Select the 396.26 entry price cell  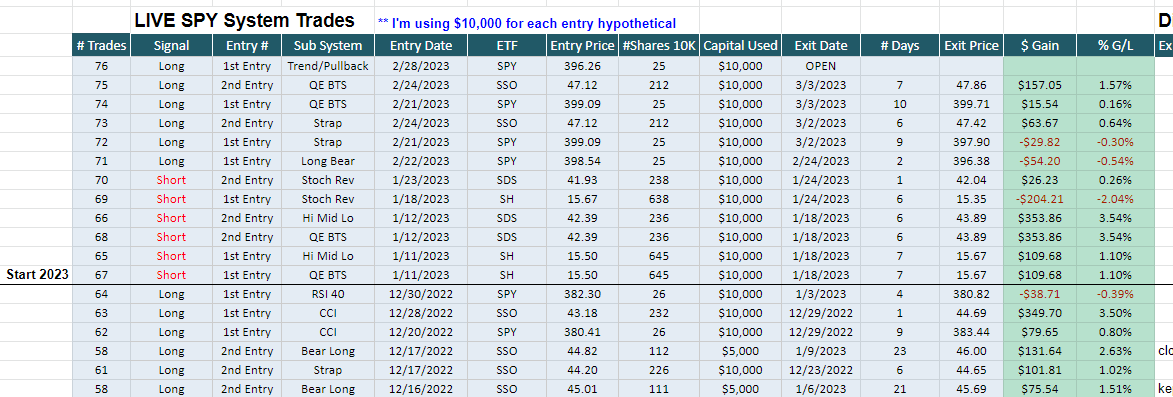pos(584,66)
